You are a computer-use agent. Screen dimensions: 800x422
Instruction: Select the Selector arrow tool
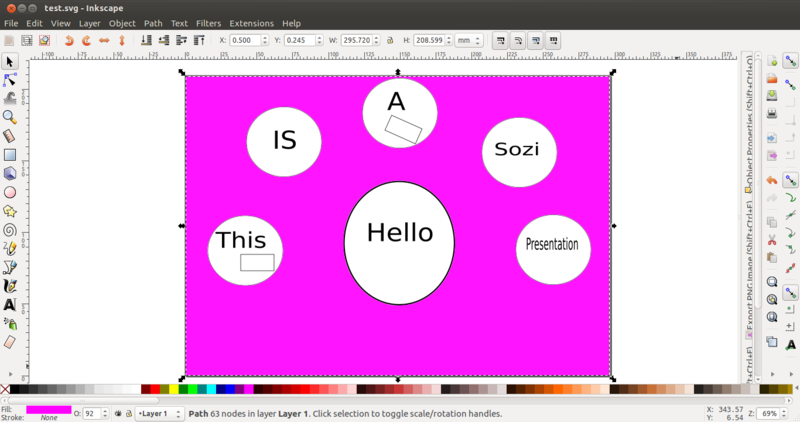click(10, 62)
